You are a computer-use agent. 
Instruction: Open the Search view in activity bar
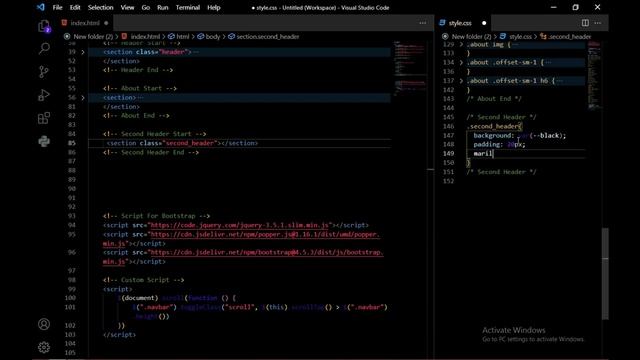click(44, 49)
